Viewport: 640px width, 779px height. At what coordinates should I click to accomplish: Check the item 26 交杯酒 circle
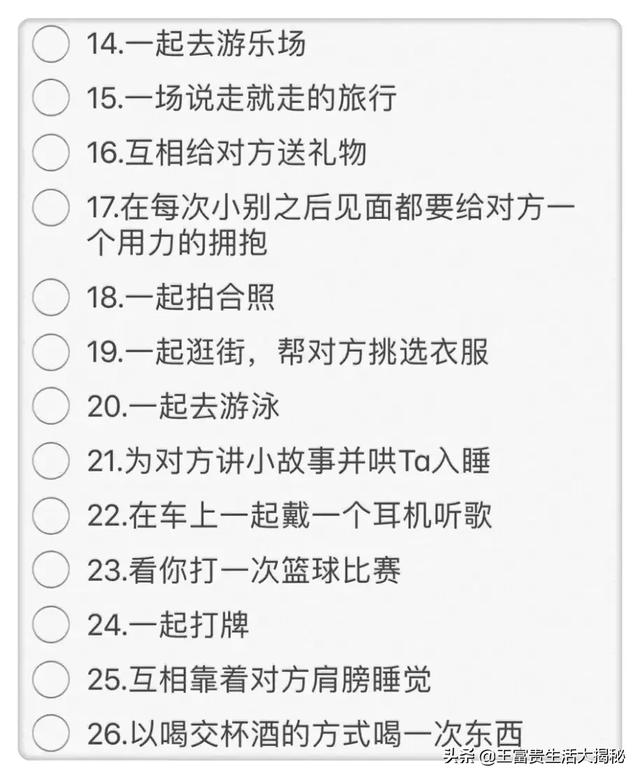point(50,733)
